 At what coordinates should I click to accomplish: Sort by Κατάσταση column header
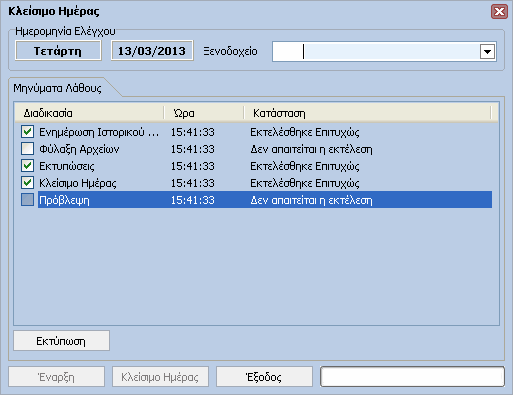pos(368,113)
